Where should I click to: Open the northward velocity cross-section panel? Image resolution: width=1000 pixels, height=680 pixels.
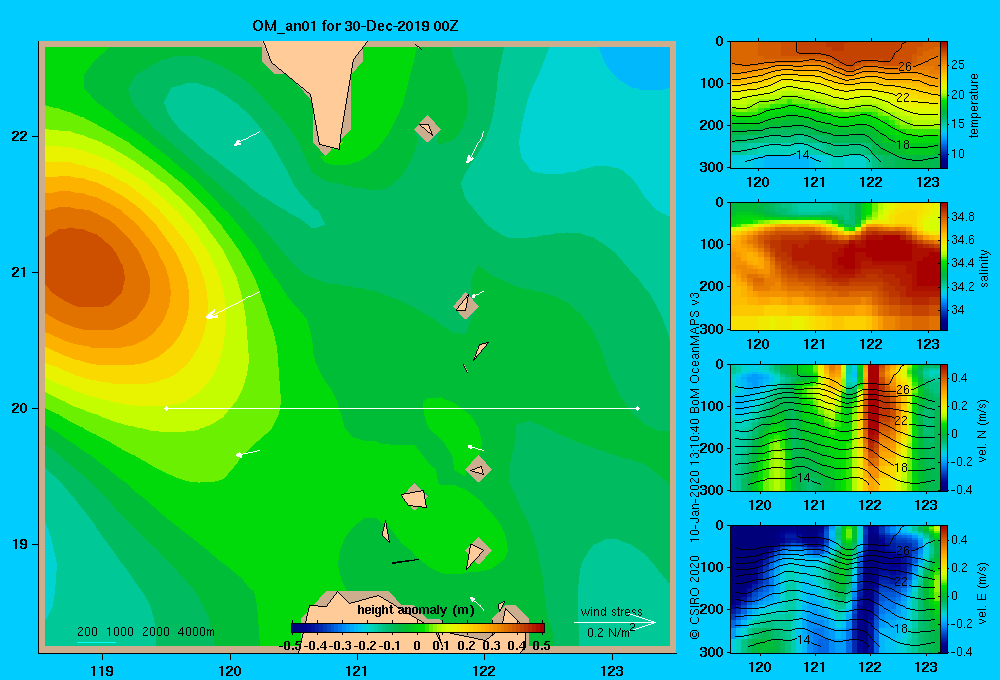(835, 427)
